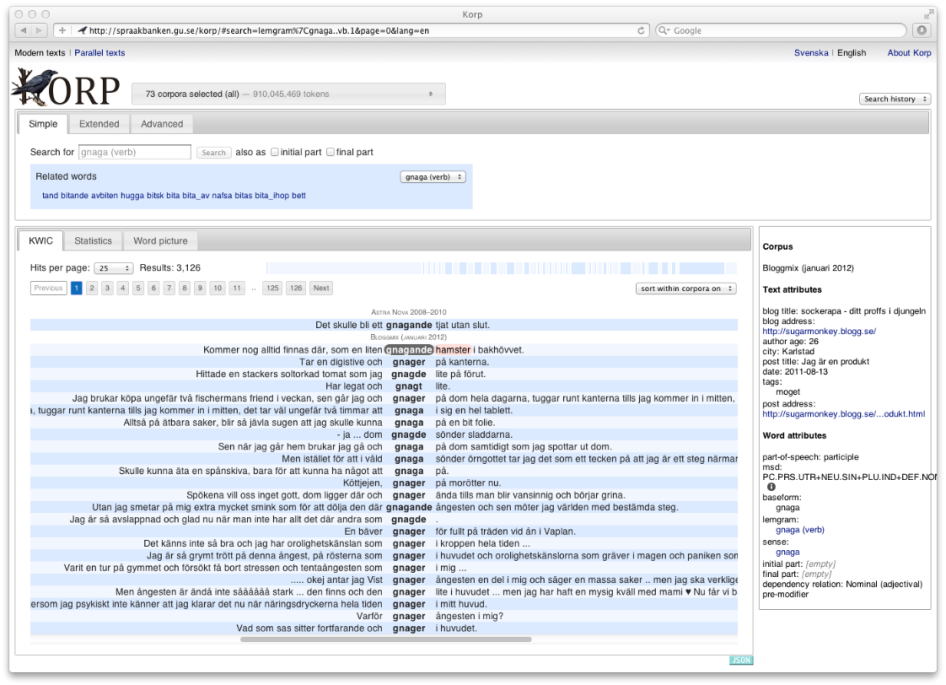Click the browser forward arrow button
The image size is (946, 685).
tap(39, 30)
